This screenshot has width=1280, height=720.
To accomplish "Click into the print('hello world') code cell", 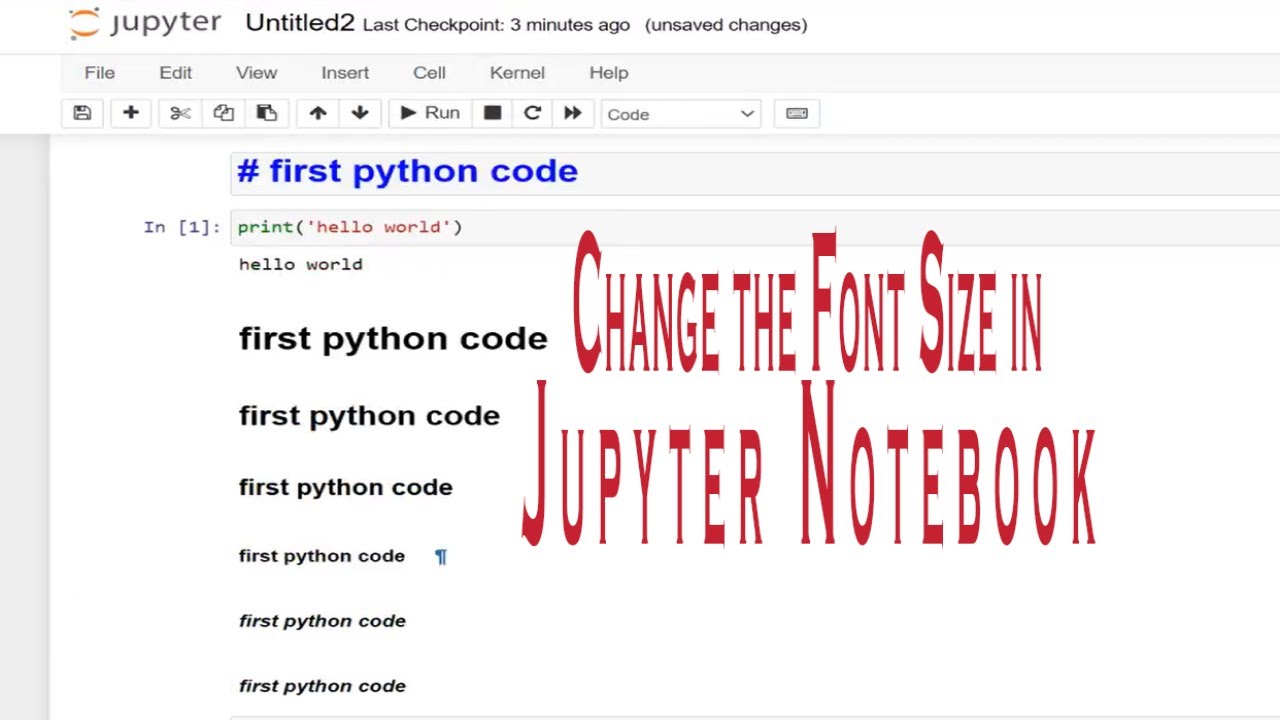I will pos(755,227).
